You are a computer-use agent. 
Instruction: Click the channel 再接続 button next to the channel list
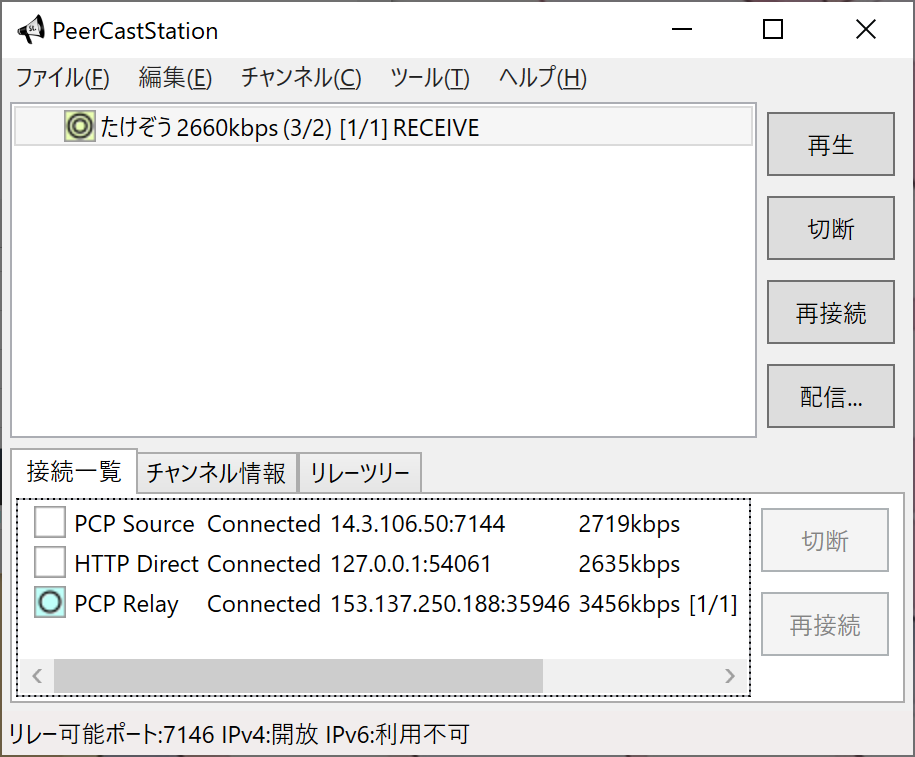[x=830, y=312]
